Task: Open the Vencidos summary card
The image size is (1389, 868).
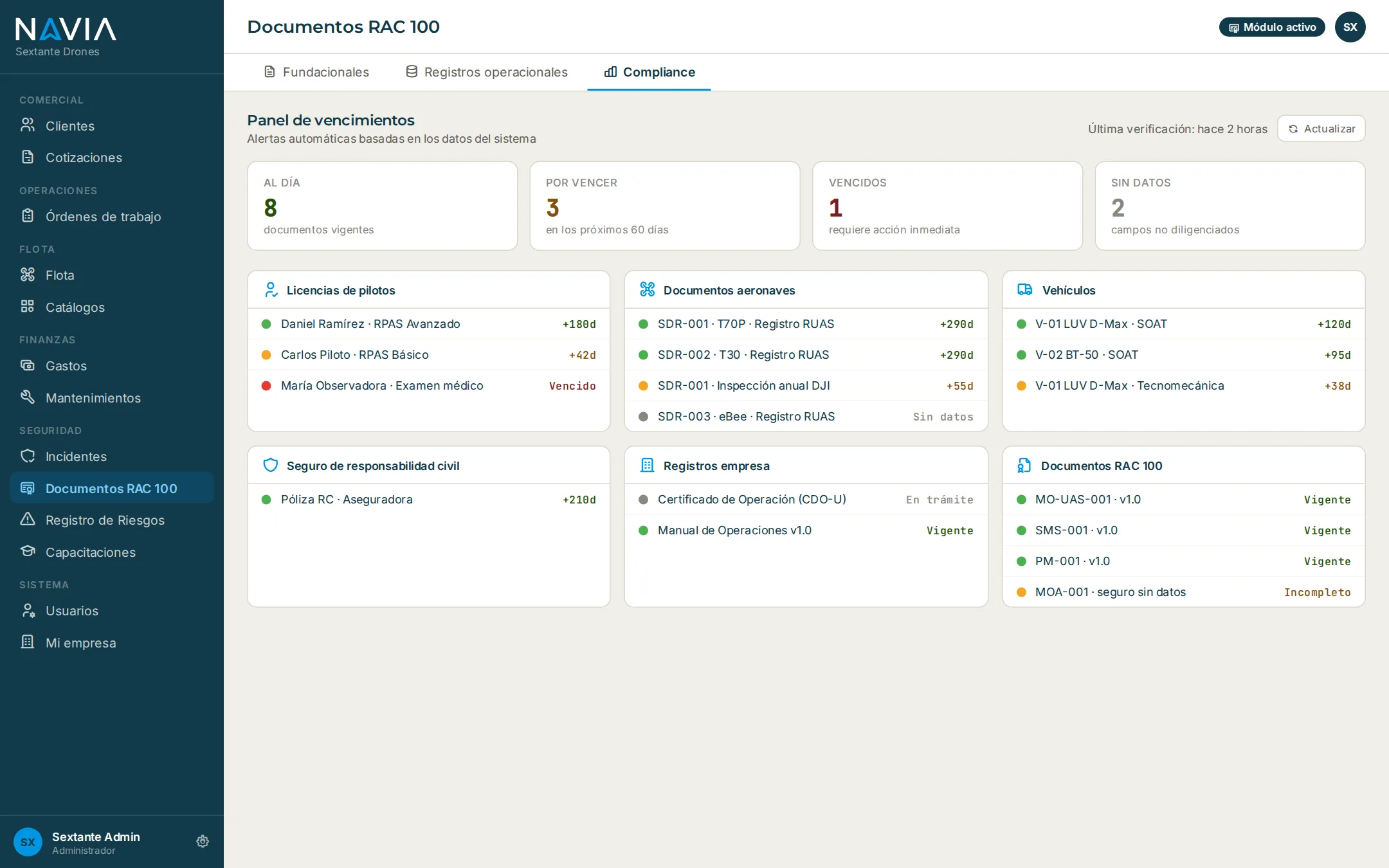Action: 947,206
